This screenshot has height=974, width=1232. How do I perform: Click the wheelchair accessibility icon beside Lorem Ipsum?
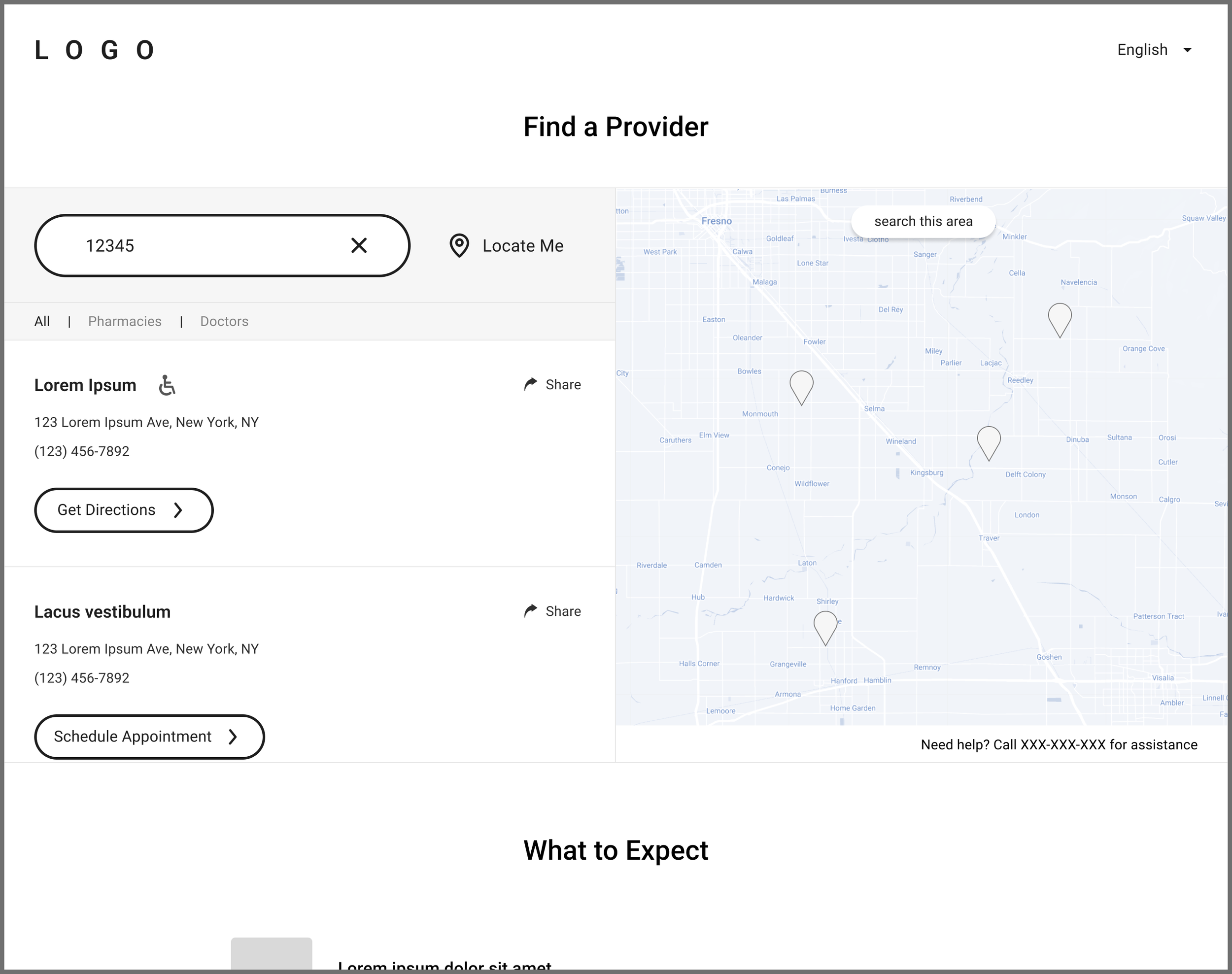pos(167,385)
